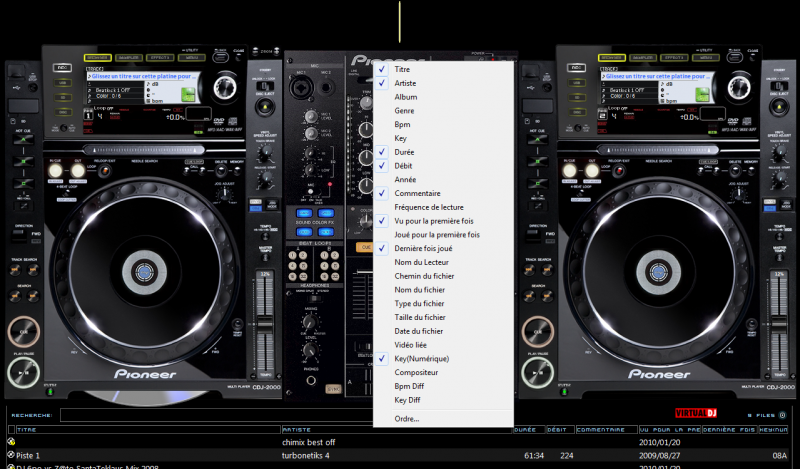800x469 pixels.
Task: Enable the Album column in menu
Action: pyautogui.click(x=407, y=97)
